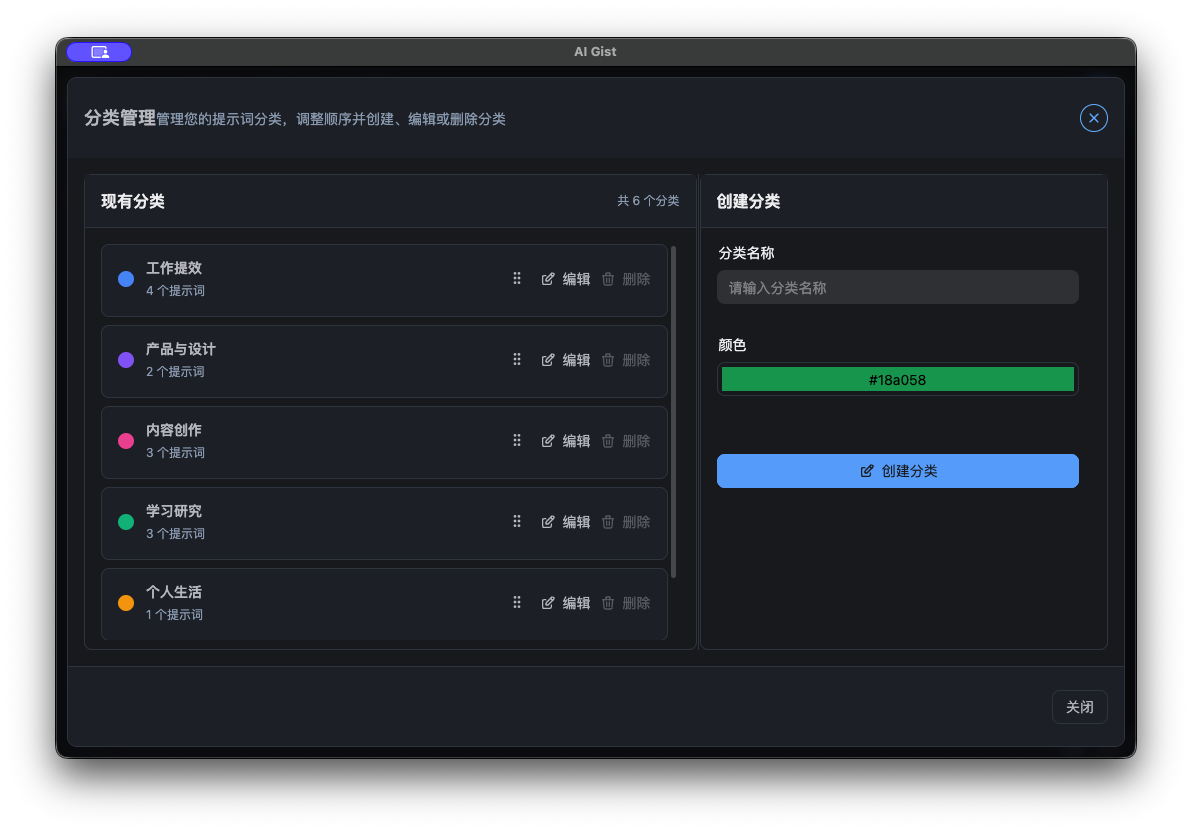Click the 分类管理 dialog title
This screenshot has width=1192, height=832.
tap(120, 118)
